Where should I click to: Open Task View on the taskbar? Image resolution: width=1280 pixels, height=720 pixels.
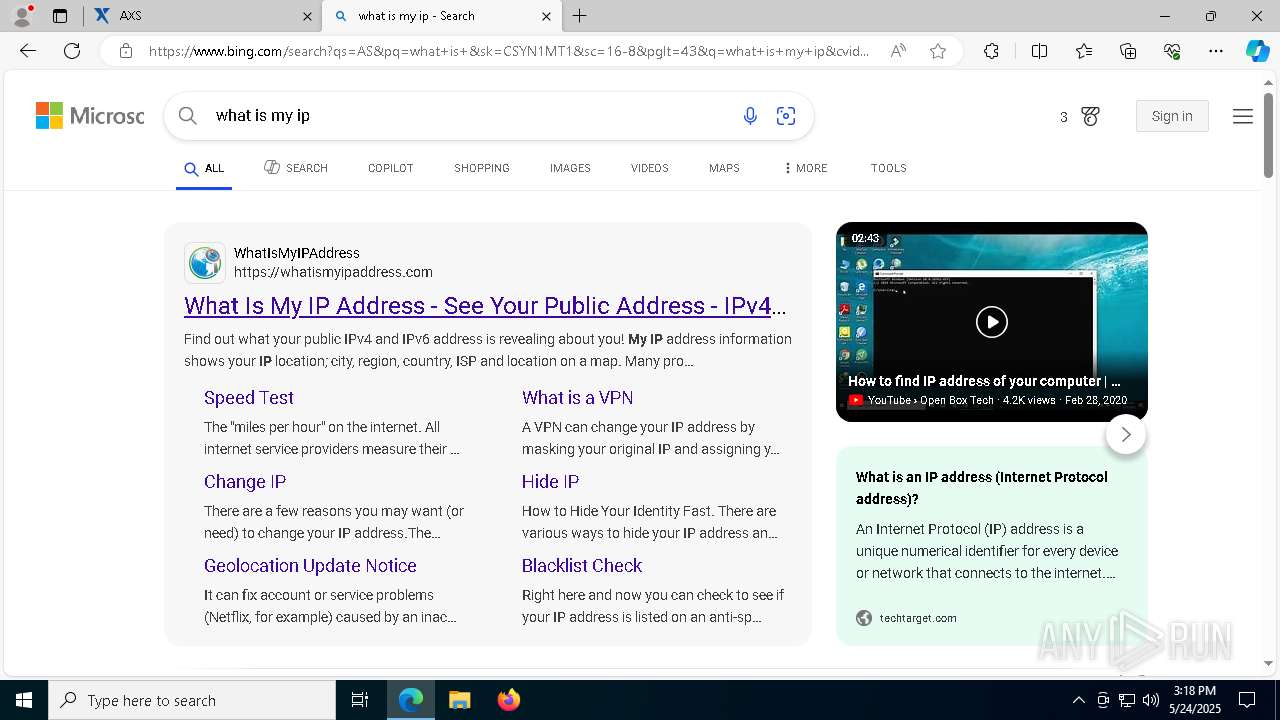point(360,700)
